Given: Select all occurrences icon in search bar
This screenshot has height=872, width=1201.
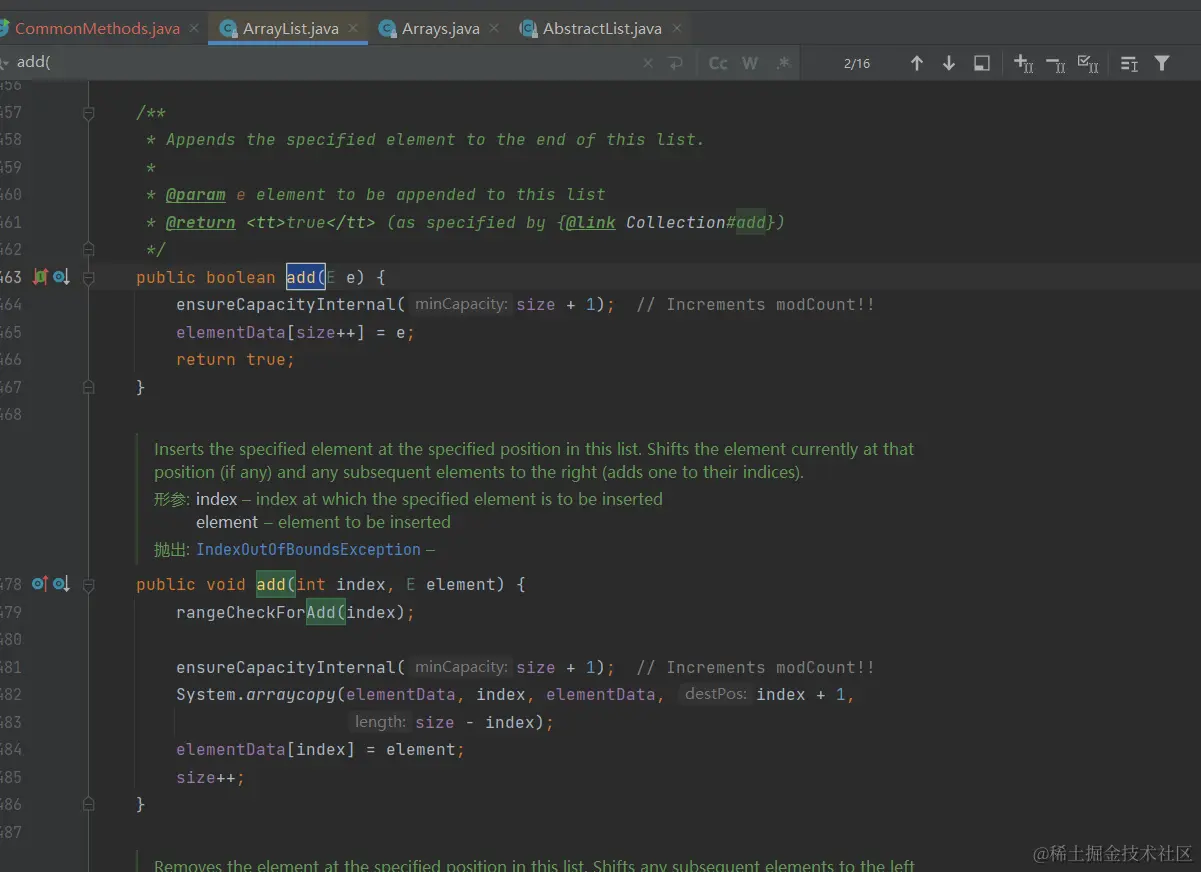Looking at the screenshot, I should 1088,64.
